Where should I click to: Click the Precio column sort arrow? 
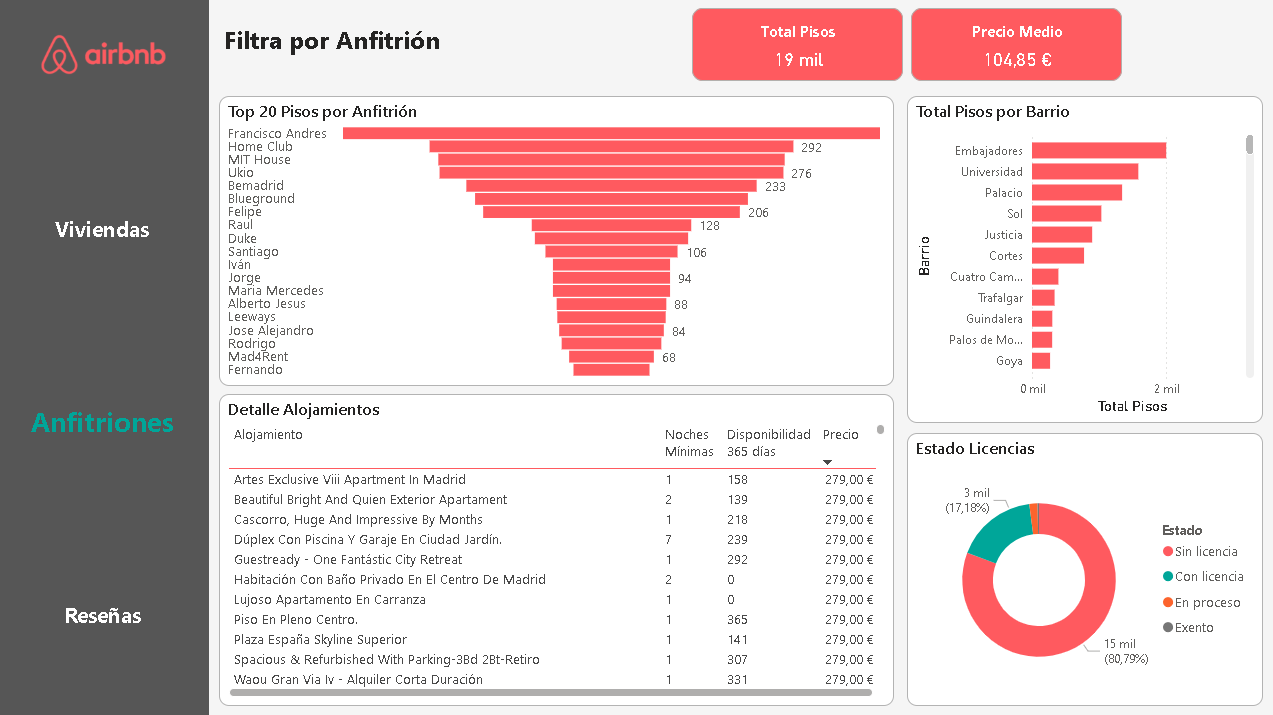[827, 461]
